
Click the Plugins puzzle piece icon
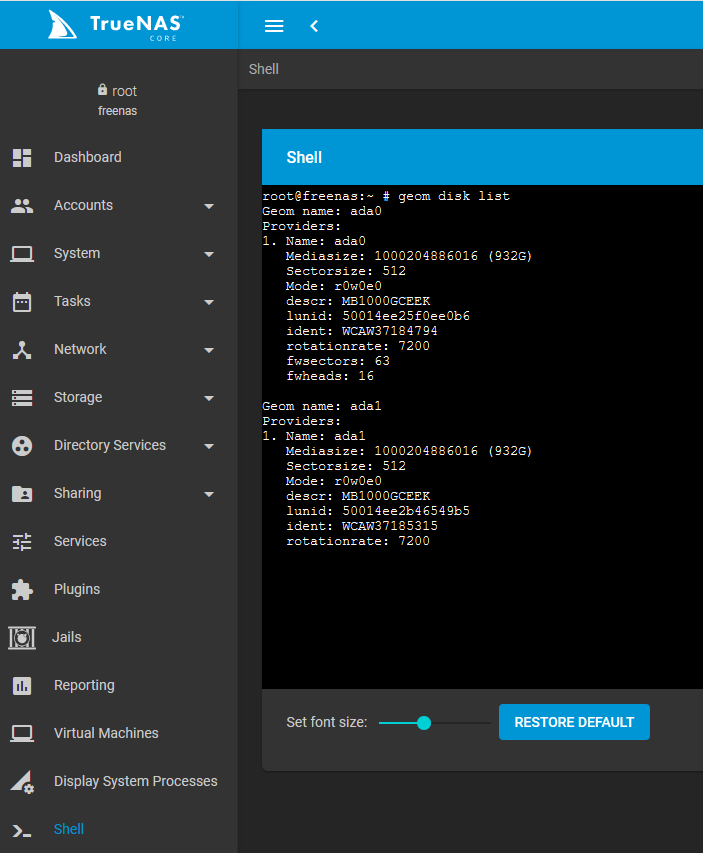pyautogui.click(x=22, y=589)
